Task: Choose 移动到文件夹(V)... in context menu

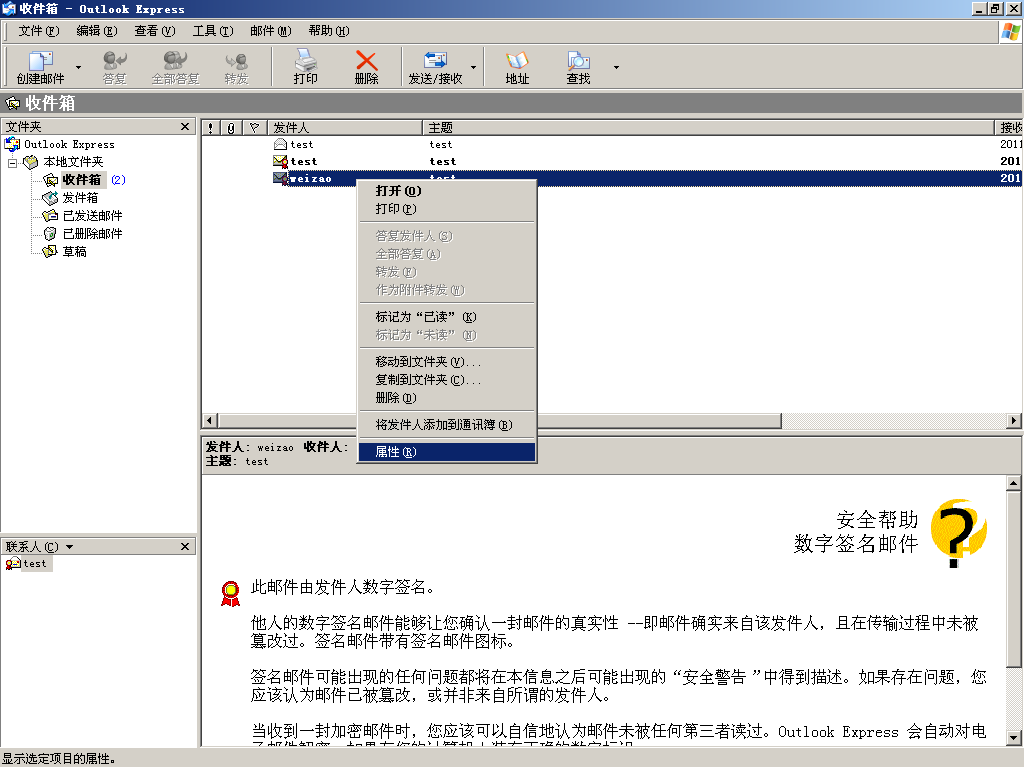Action: (x=447, y=362)
